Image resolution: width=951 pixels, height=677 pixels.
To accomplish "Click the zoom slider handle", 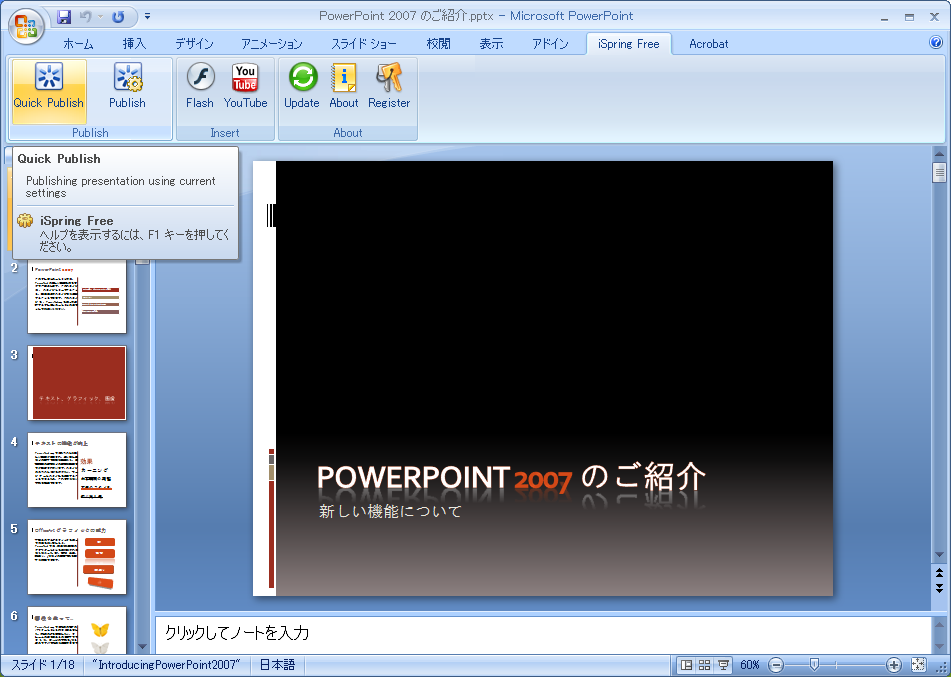I will pos(815,665).
